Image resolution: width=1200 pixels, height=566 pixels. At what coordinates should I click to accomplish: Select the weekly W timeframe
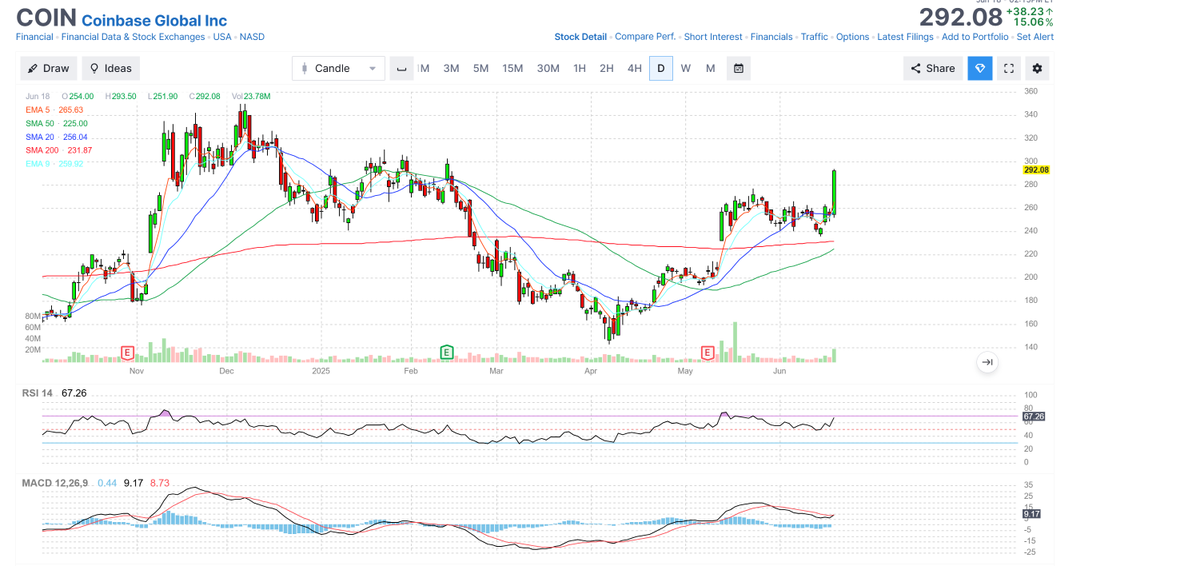click(686, 68)
